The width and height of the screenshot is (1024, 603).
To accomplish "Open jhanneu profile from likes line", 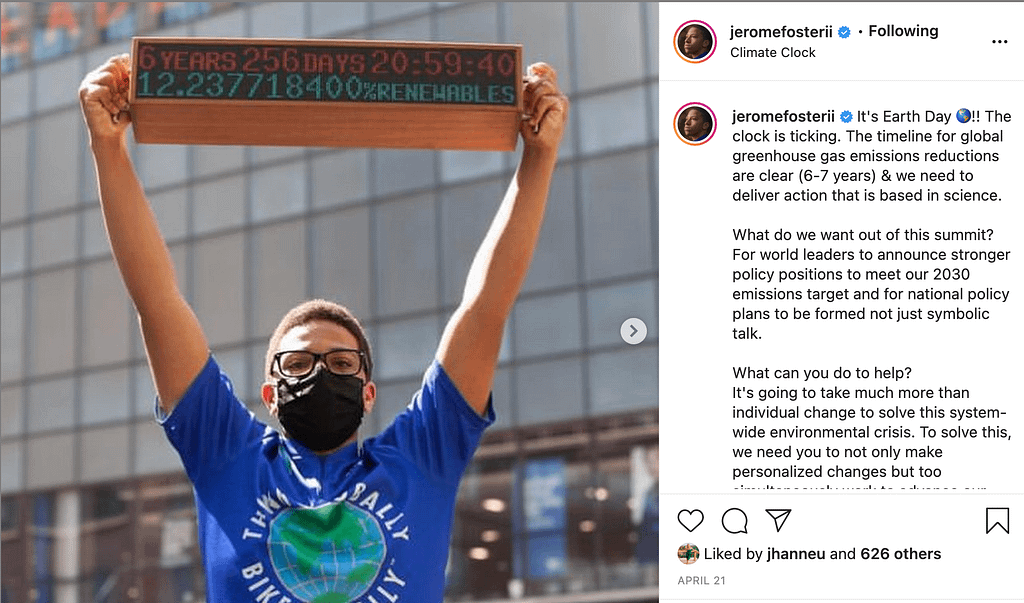I will (x=796, y=554).
